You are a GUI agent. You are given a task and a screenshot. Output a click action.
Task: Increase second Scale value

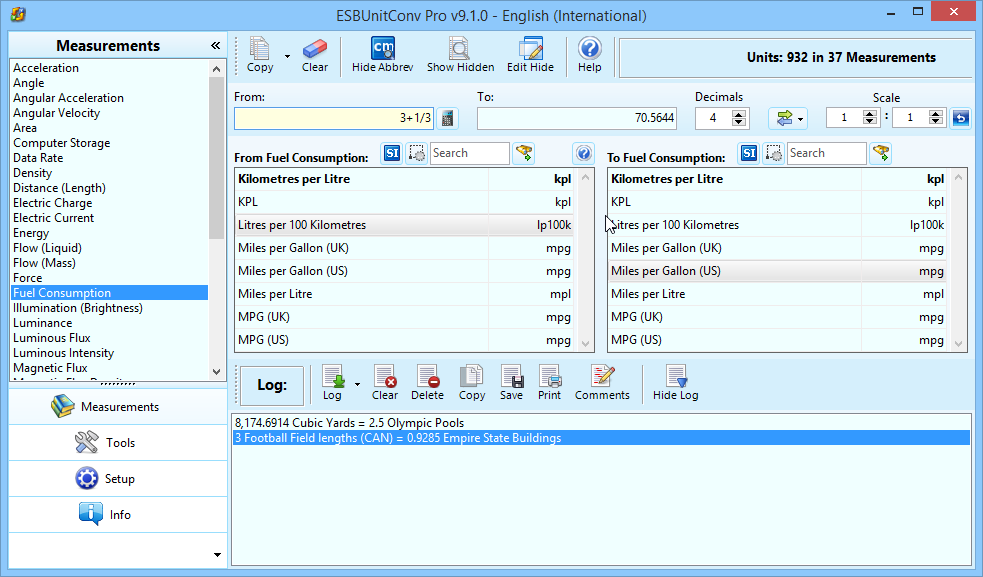pyautogui.click(x=936, y=114)
